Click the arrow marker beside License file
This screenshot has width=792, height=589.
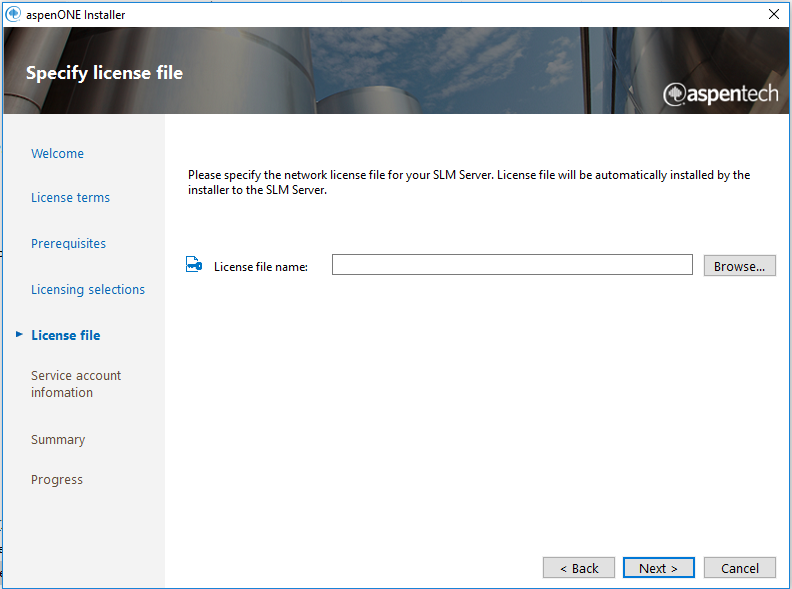19,334
